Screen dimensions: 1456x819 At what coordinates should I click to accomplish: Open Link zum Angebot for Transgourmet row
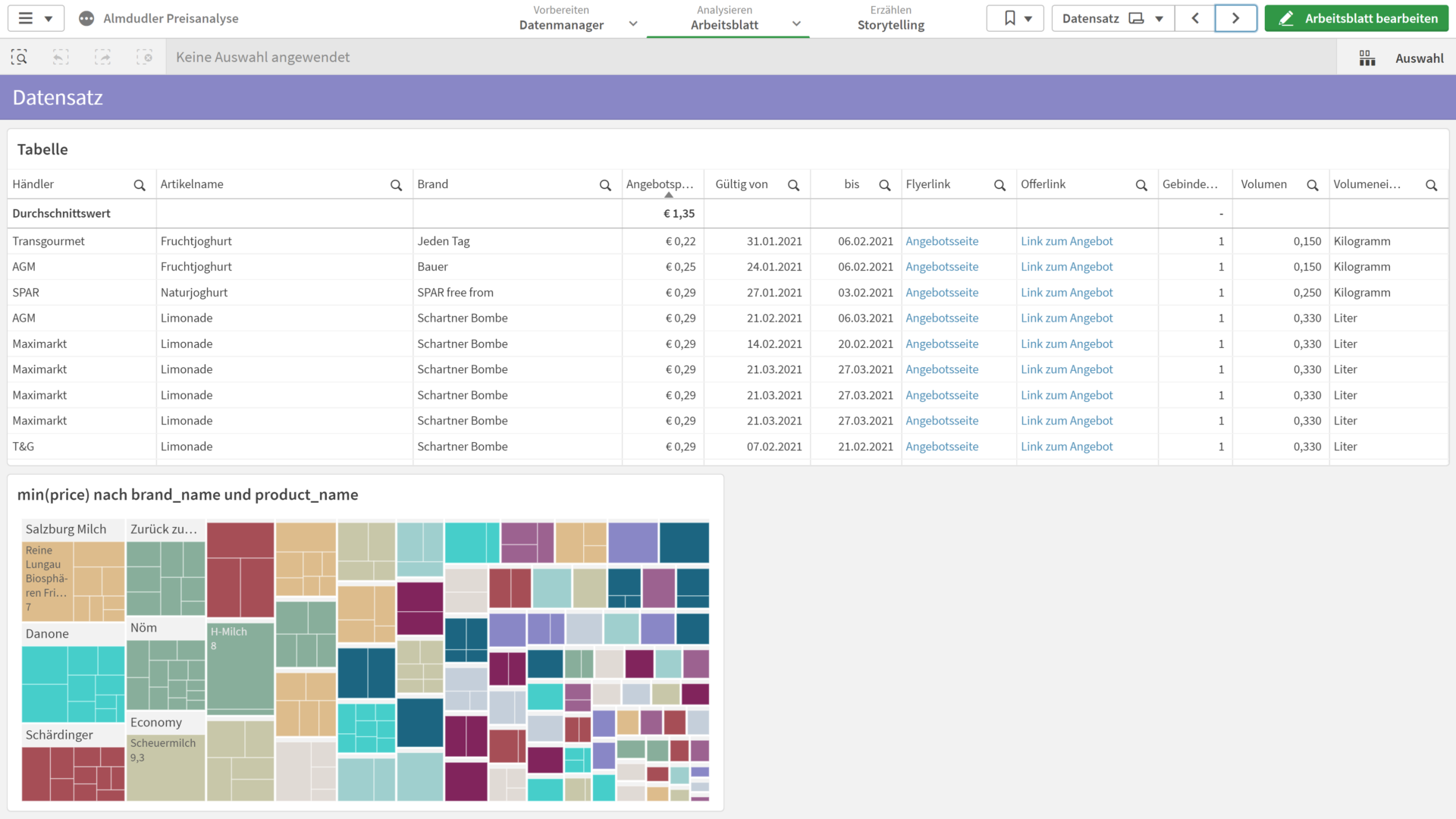[1066, 241]
